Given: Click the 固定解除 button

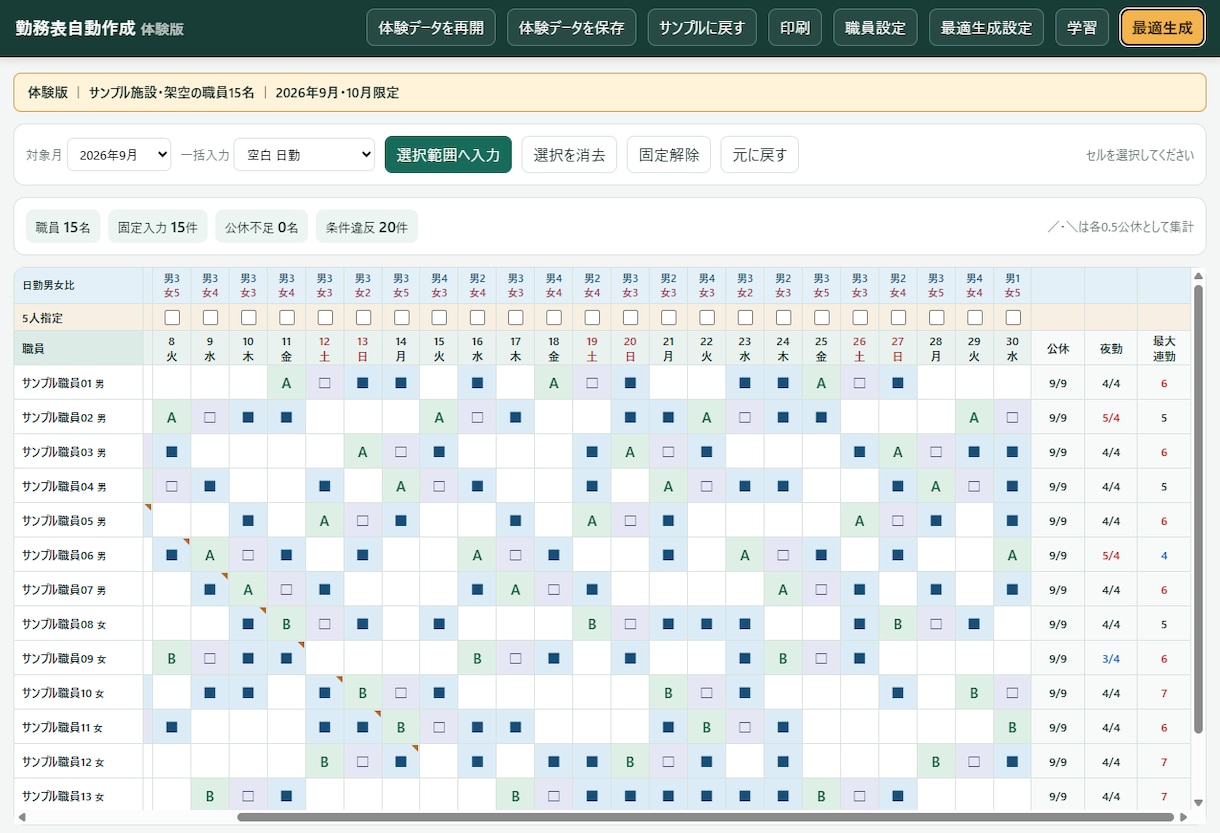Looking at the screenshot, I should 669,155.
